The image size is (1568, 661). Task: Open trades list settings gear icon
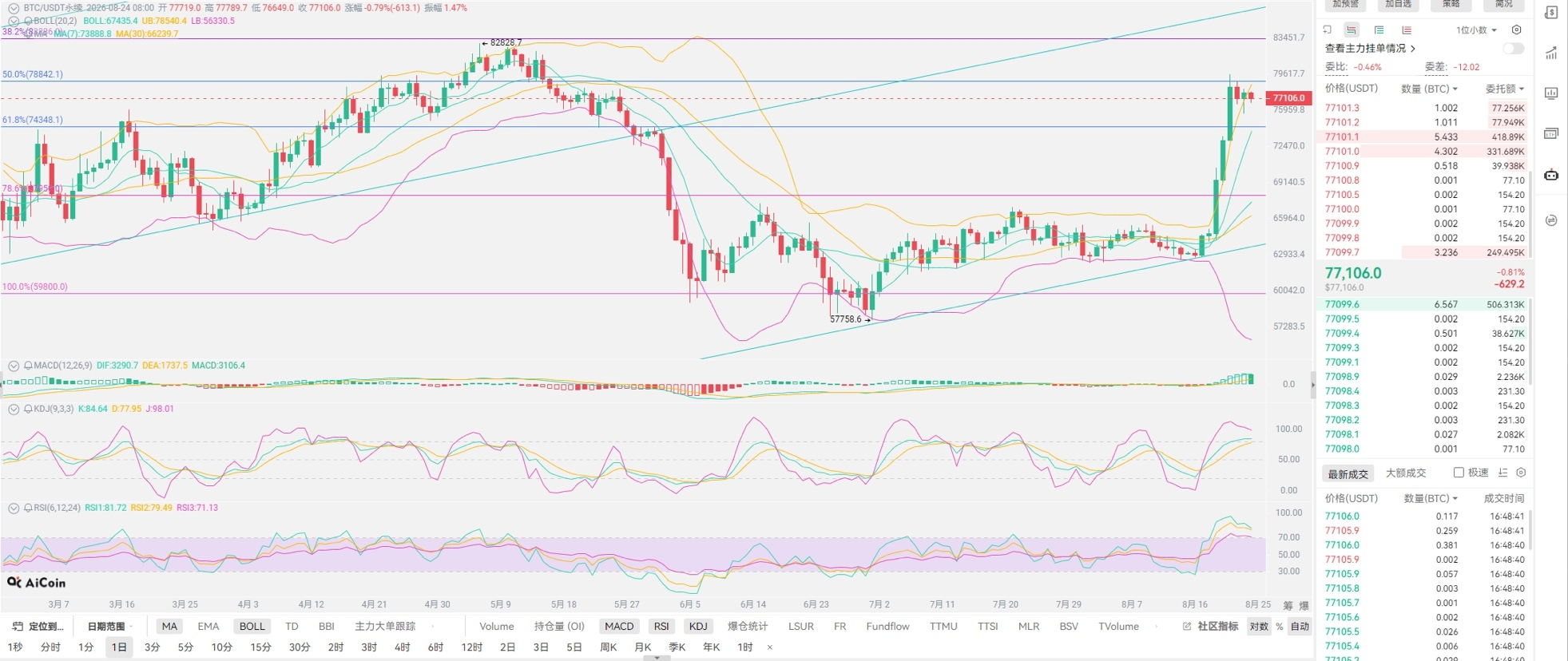[1521, 473]
